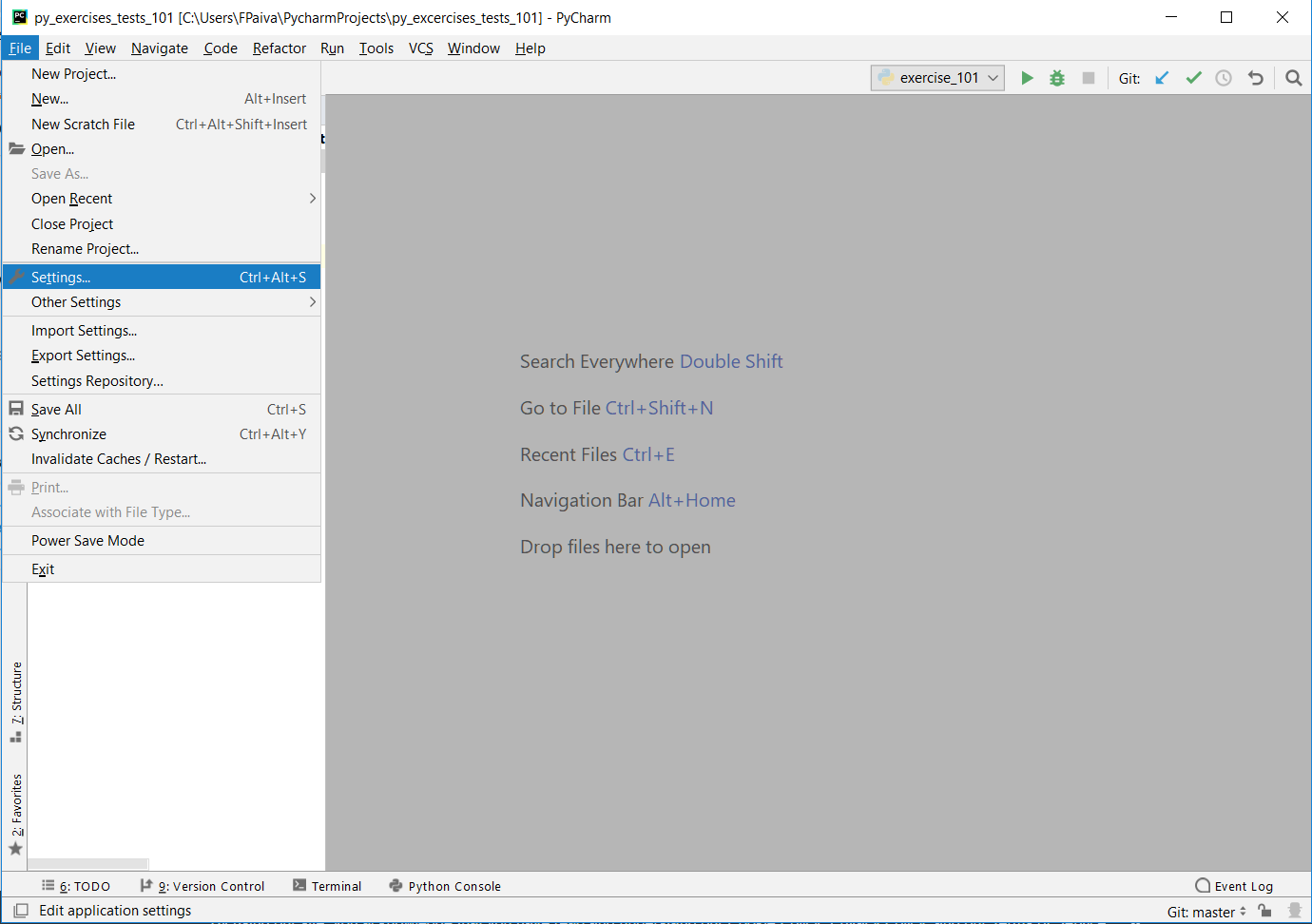Open the TODO tool window tab

76,886
